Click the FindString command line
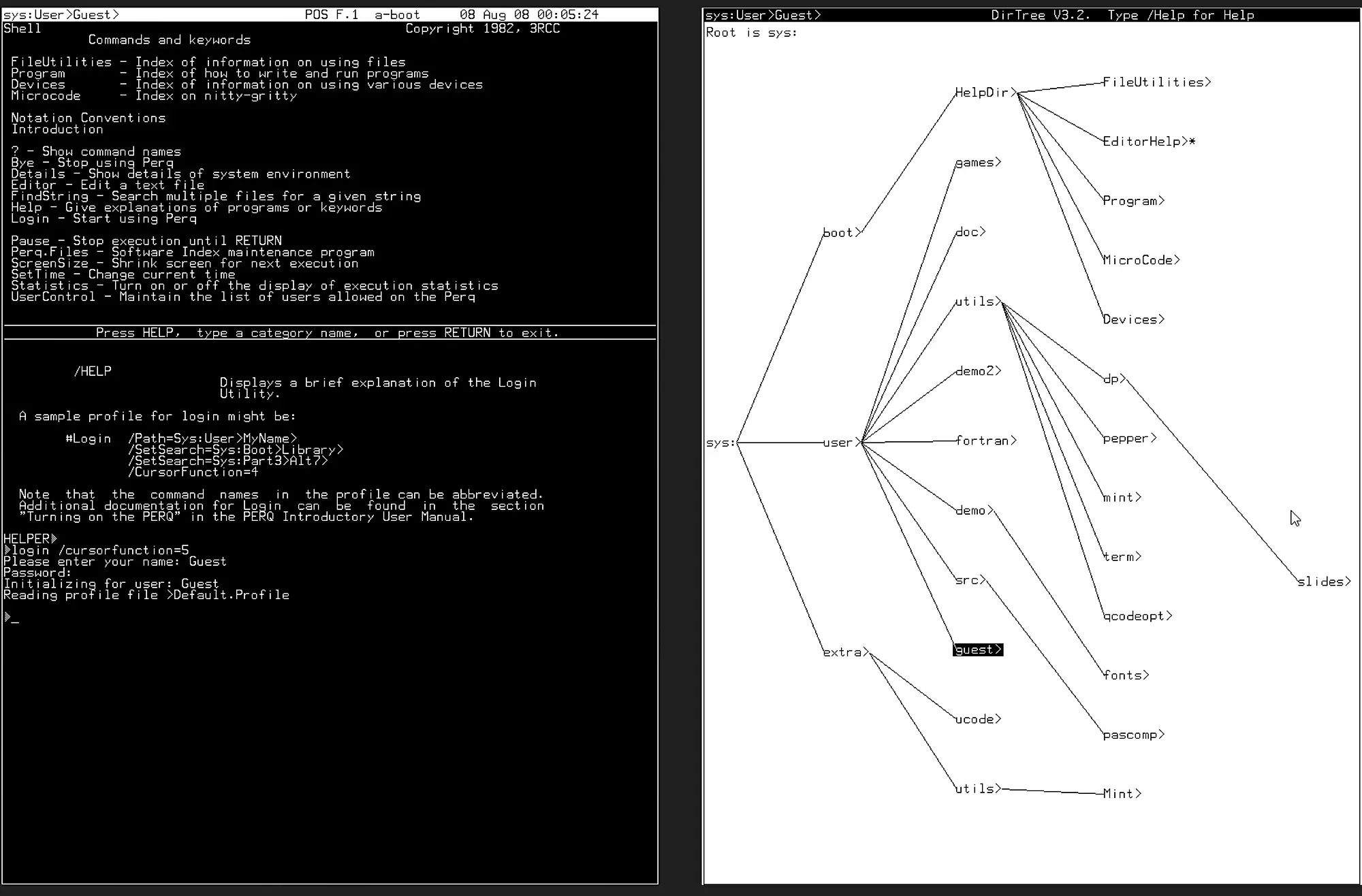The width and height of the screenshot is (1362, 896). (216, 196)
